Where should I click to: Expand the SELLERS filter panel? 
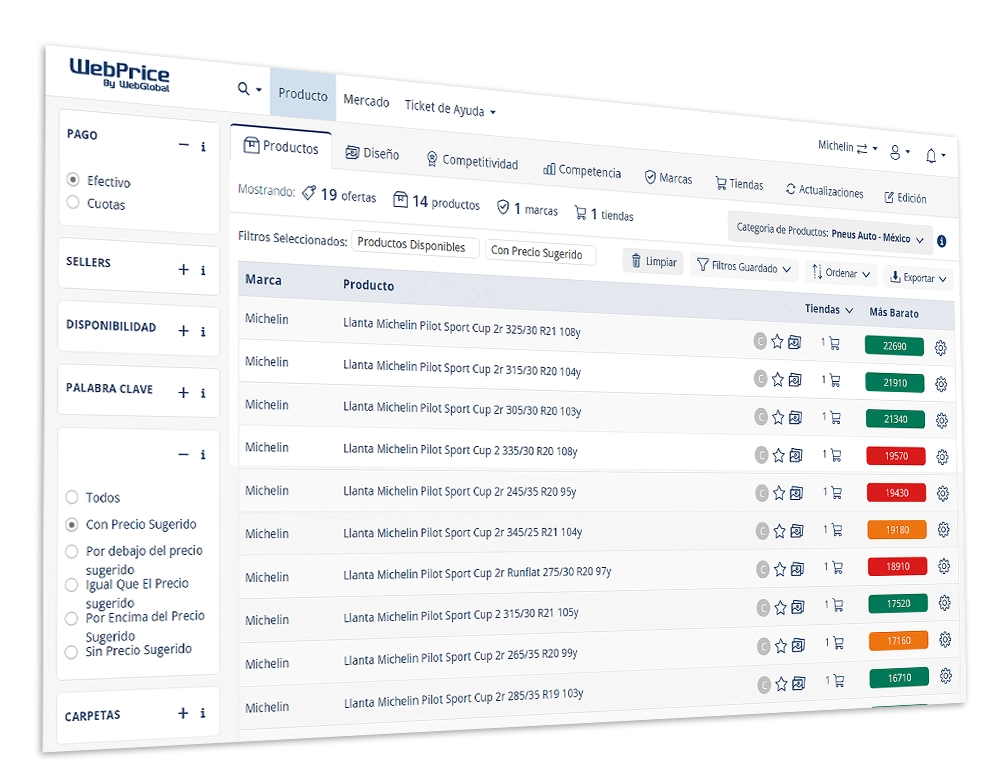coord(184,269)
